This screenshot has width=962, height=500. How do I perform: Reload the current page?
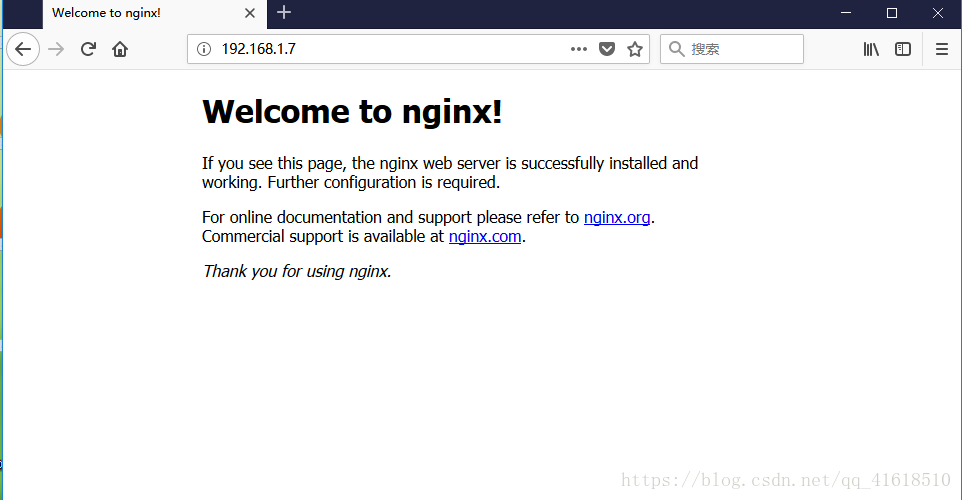(x=88, y=49)
